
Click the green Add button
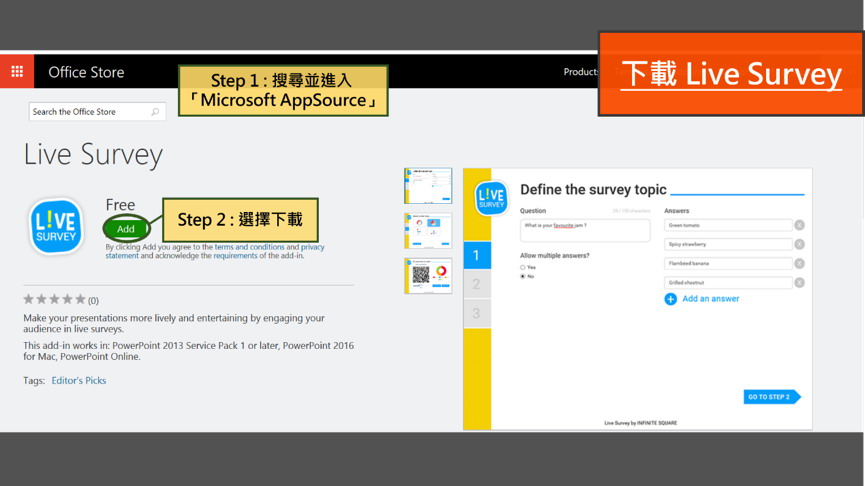pos(126,228)
